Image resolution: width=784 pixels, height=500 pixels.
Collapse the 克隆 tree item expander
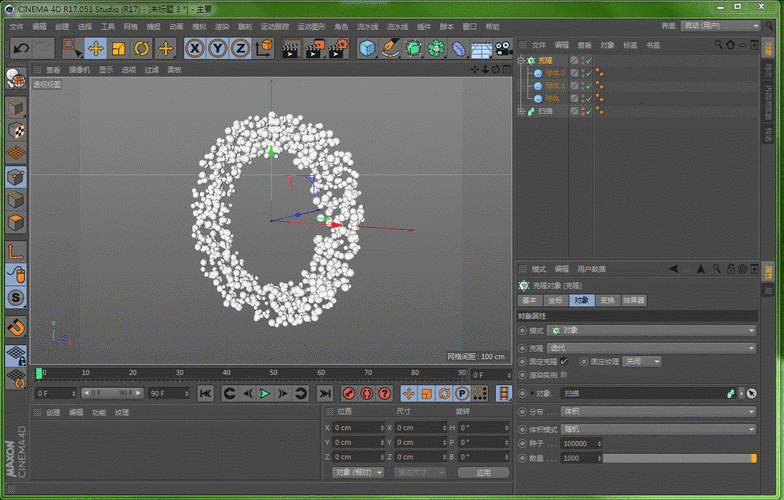(x=521, y=61)
